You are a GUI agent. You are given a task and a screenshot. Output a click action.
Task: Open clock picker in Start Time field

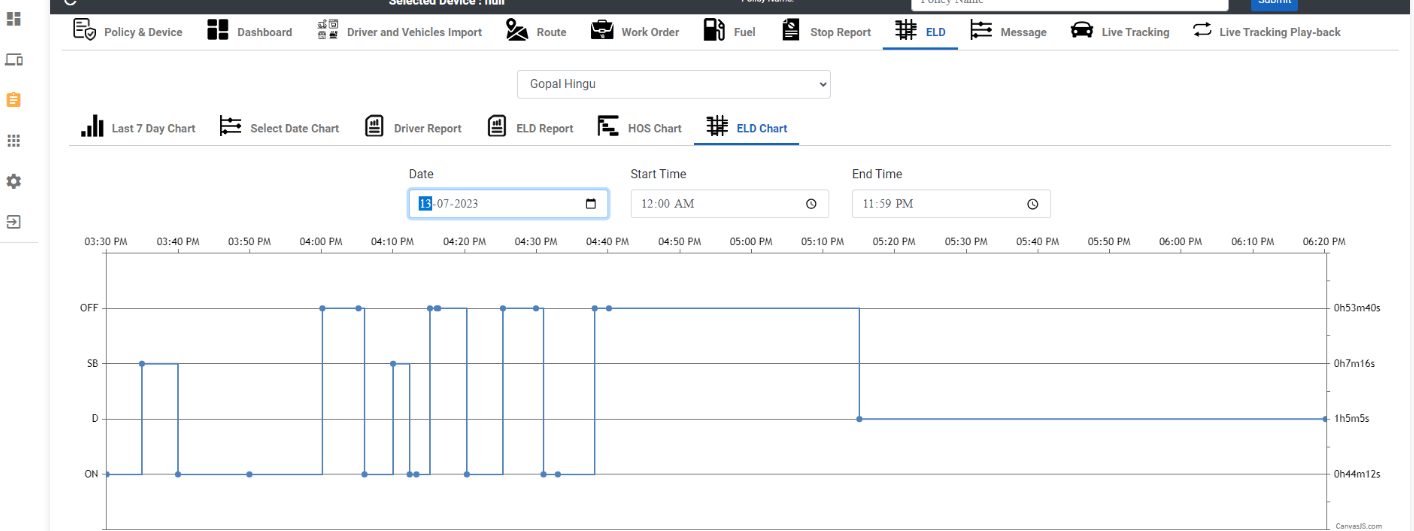pyautogui.click(x=811, y=204)
